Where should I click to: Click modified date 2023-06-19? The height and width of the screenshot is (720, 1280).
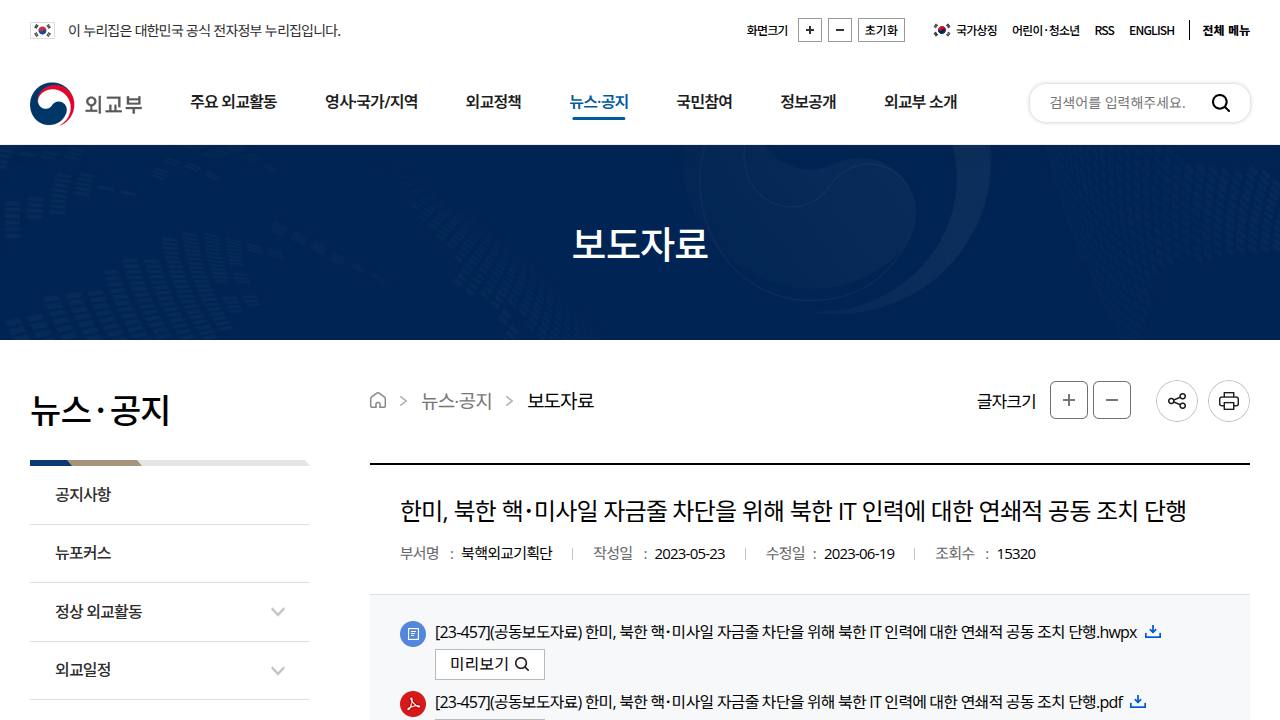click(x=859, y=554)
